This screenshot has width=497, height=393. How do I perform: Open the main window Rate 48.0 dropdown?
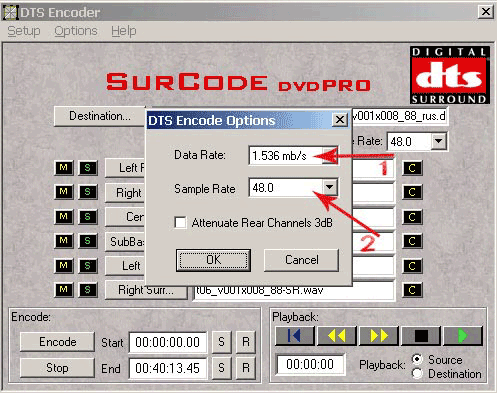pyautogui.click(x=438, y=141)
